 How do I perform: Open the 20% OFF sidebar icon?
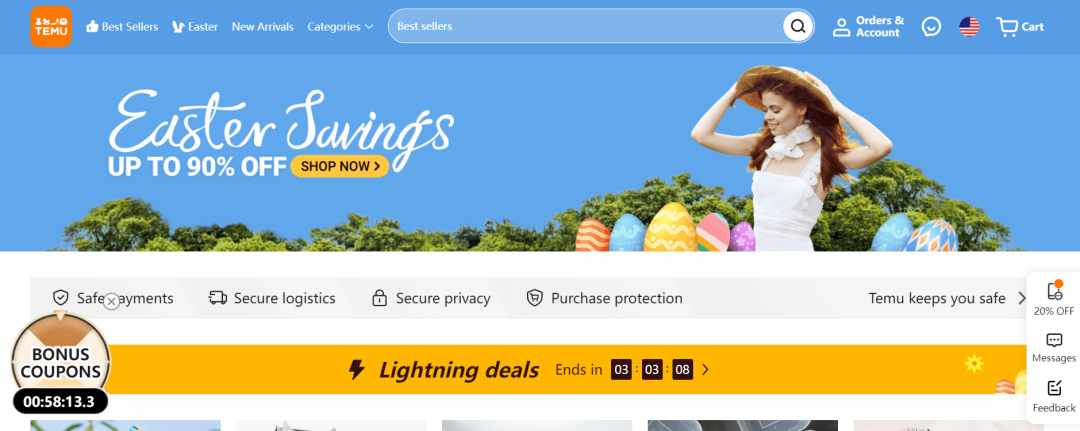pyautogui.click(x=1054, y=297)
